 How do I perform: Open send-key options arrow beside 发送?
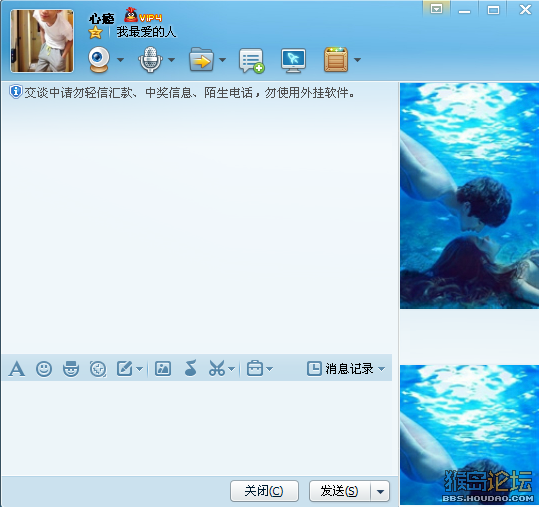pyautogui.click(x=380, y=492)
